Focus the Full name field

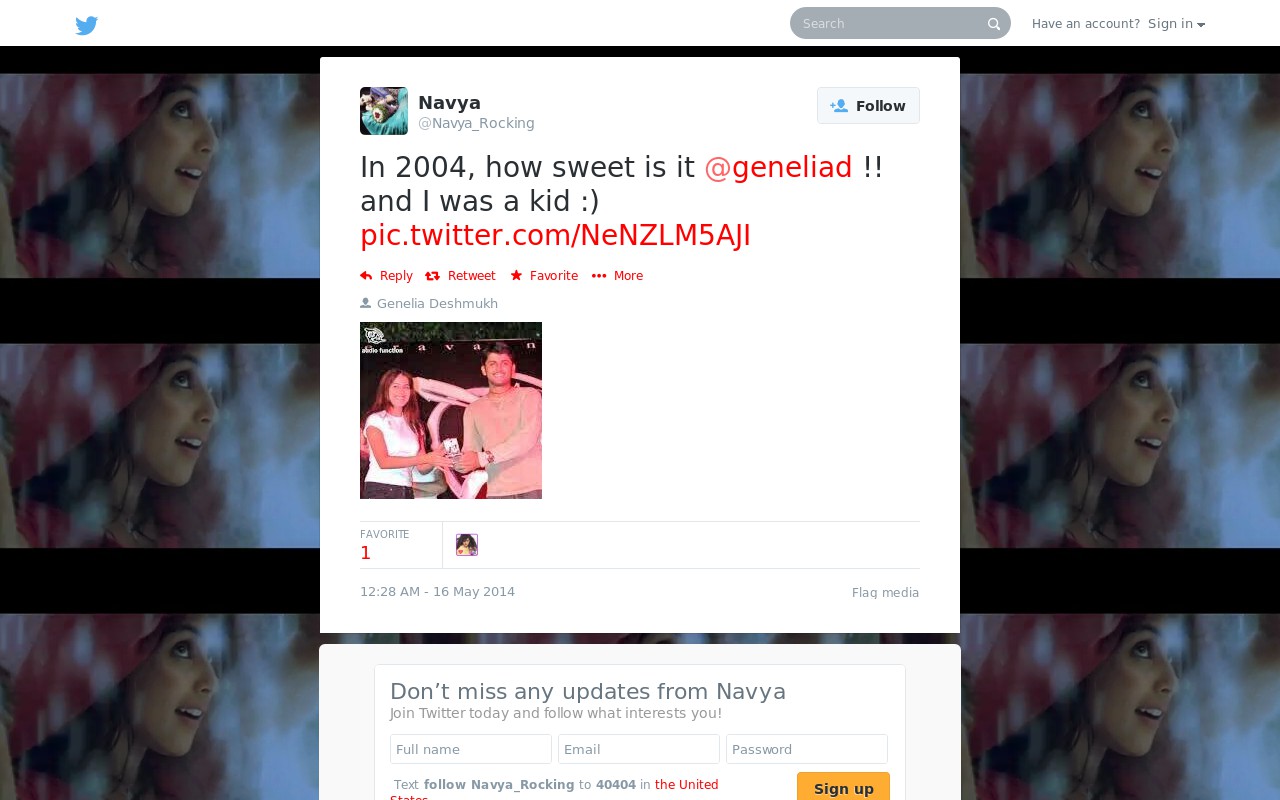click(x=471, y=749)
